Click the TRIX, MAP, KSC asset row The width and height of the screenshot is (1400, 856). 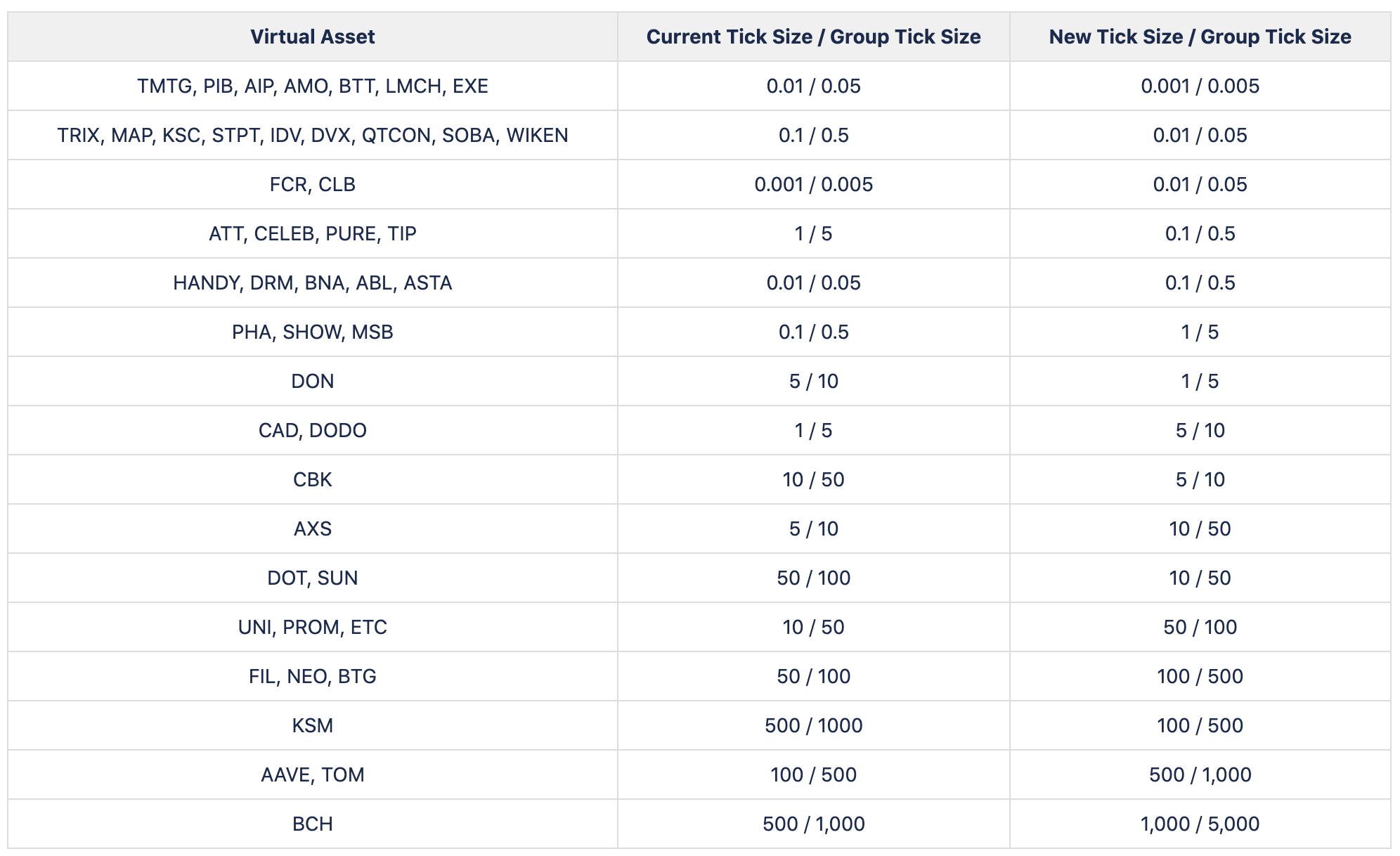coord(312,135)
